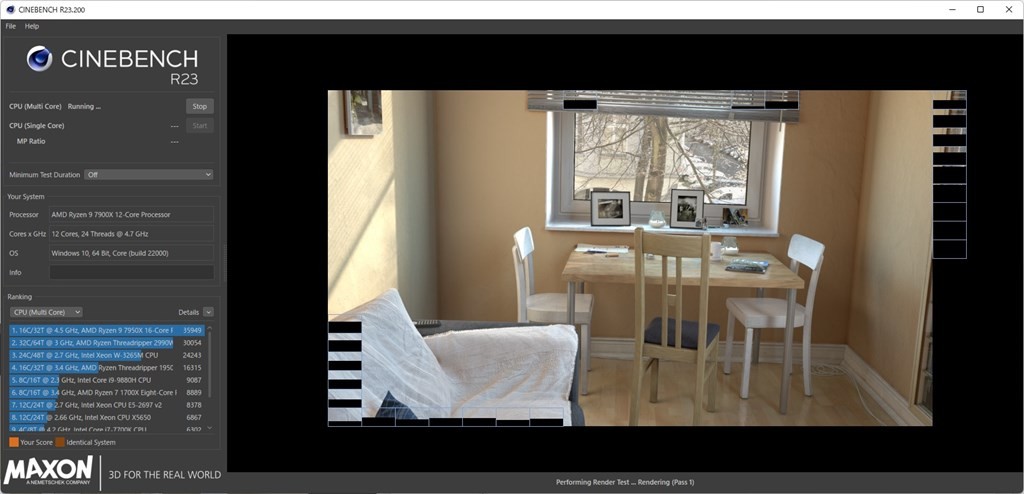The height and width of the screenshot is (494, 1024).
Task: Click the Info text field
Action: coord(131,272)
